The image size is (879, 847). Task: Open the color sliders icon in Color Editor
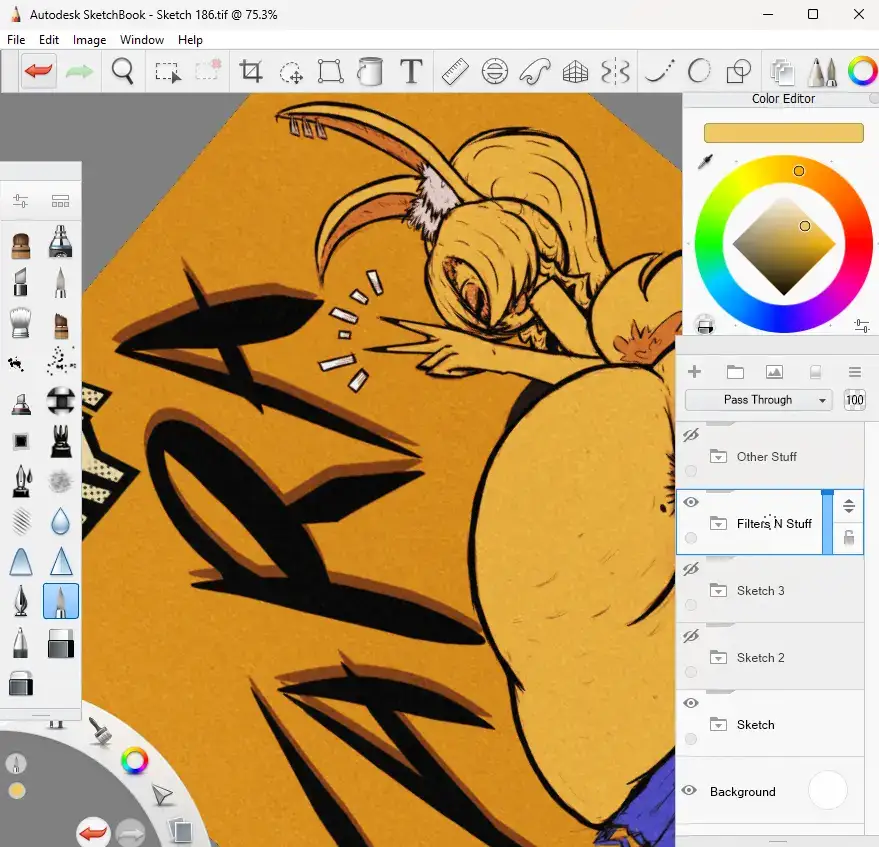coord(862,325)
